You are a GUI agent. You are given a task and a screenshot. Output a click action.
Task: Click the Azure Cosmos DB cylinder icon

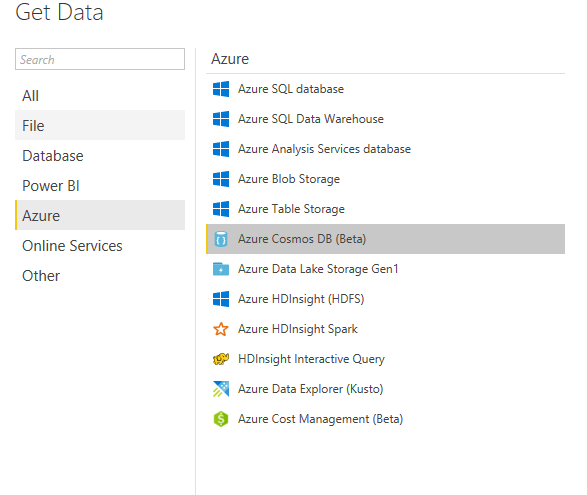(221, 239)
